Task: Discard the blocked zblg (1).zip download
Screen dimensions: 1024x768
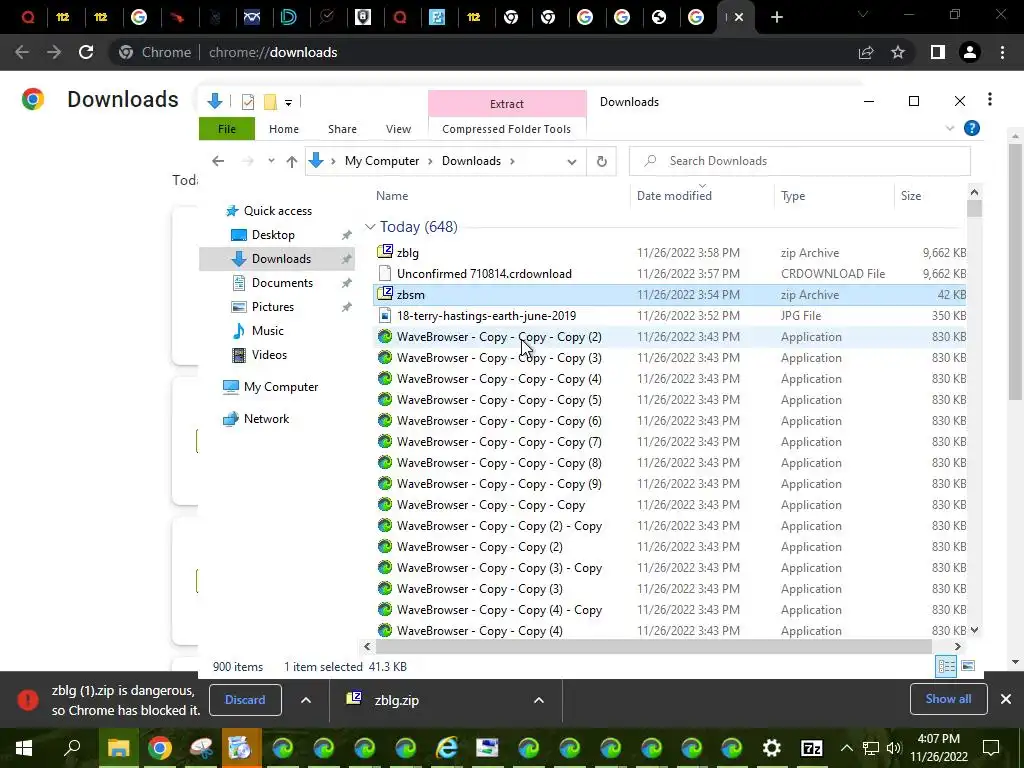Action: pyautogui.click(x=245, y=699)
